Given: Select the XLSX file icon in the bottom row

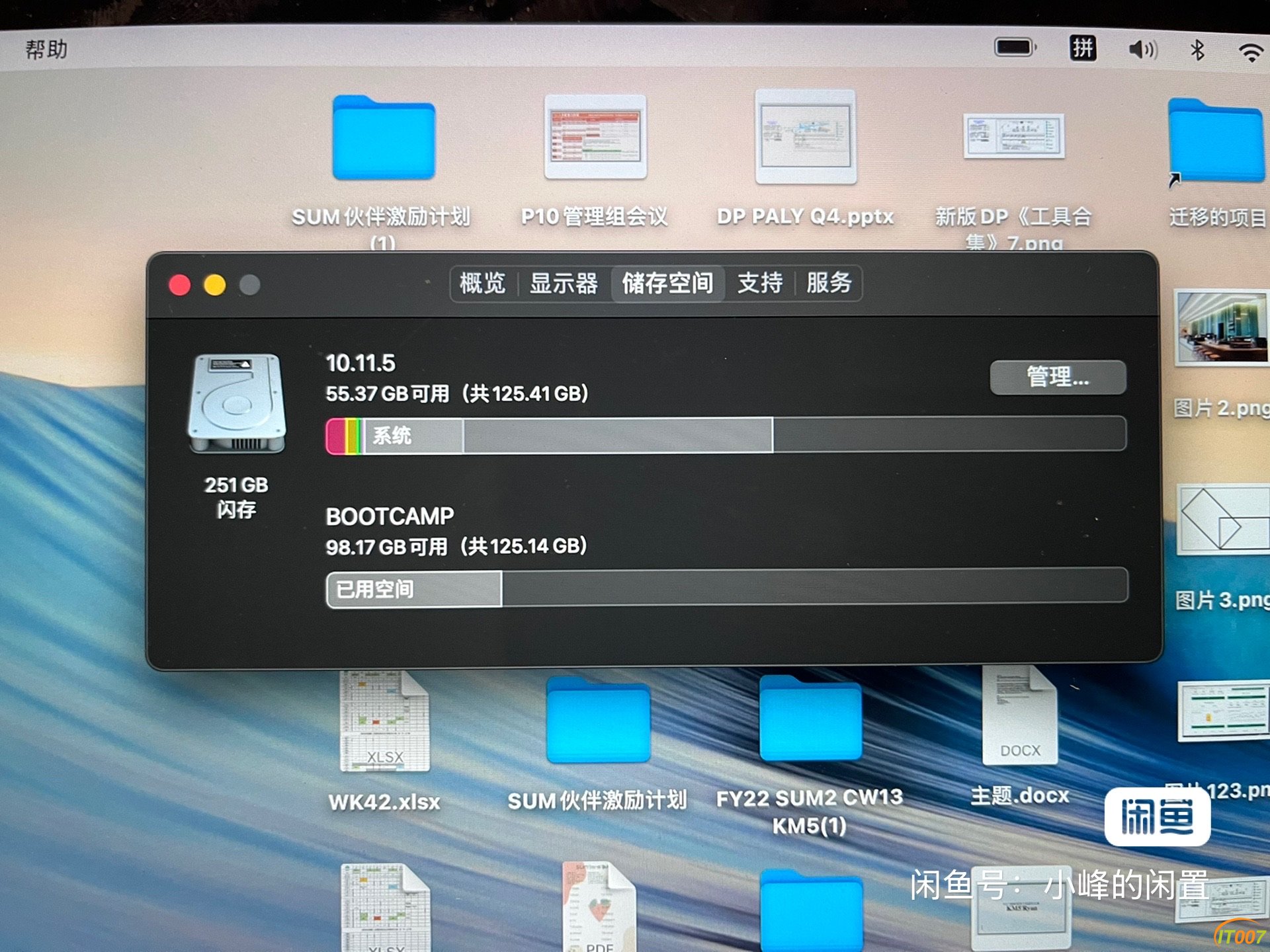Looking at the screenshot, I should click(385, 907).
